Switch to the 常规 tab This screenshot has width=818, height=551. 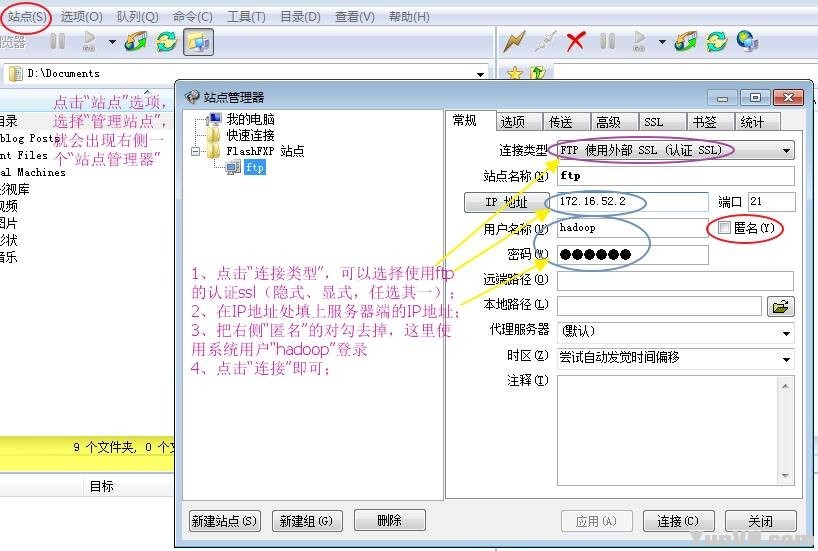pyautogui.click(x=464, y=121)
